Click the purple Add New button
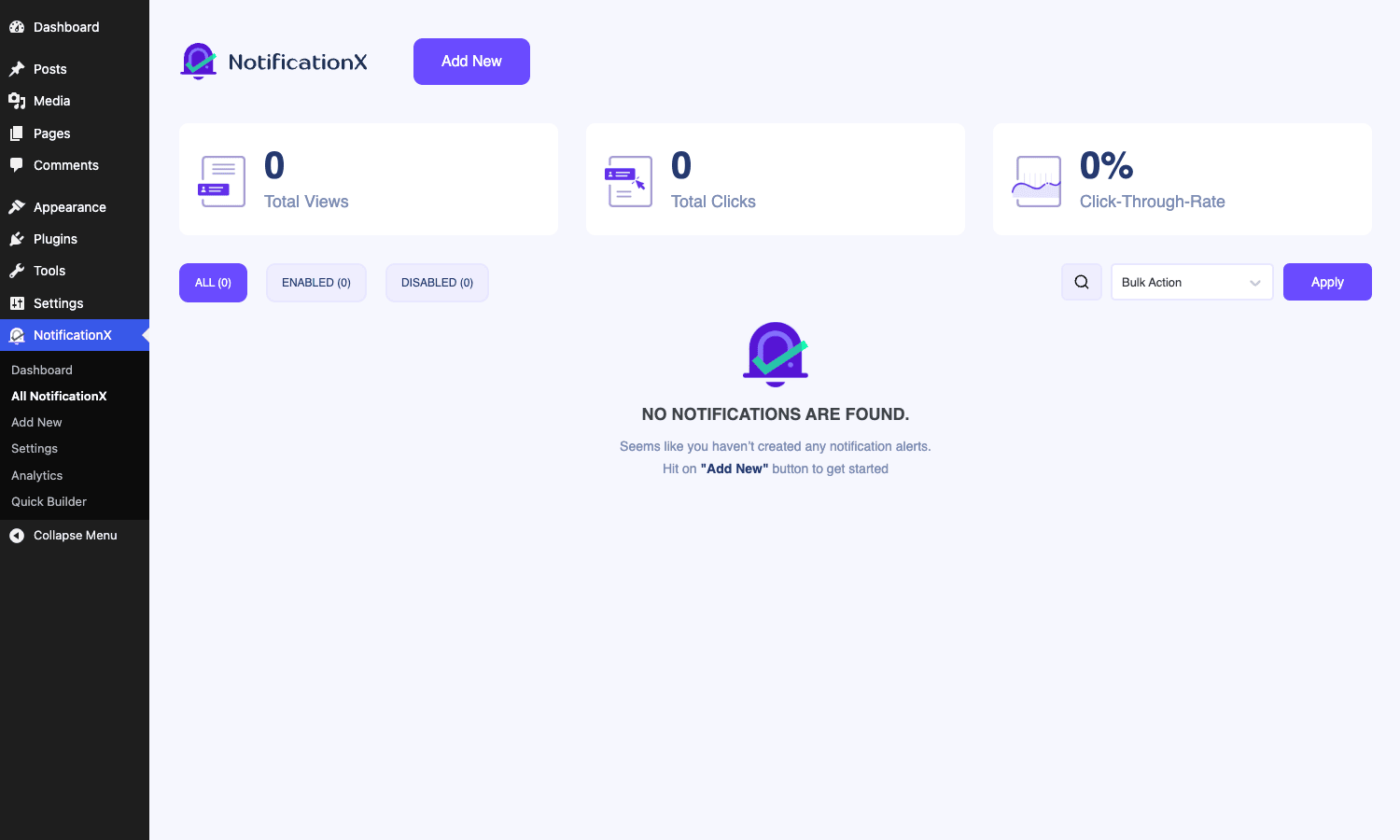The image size is (1400, 840). tap(471, 62)
